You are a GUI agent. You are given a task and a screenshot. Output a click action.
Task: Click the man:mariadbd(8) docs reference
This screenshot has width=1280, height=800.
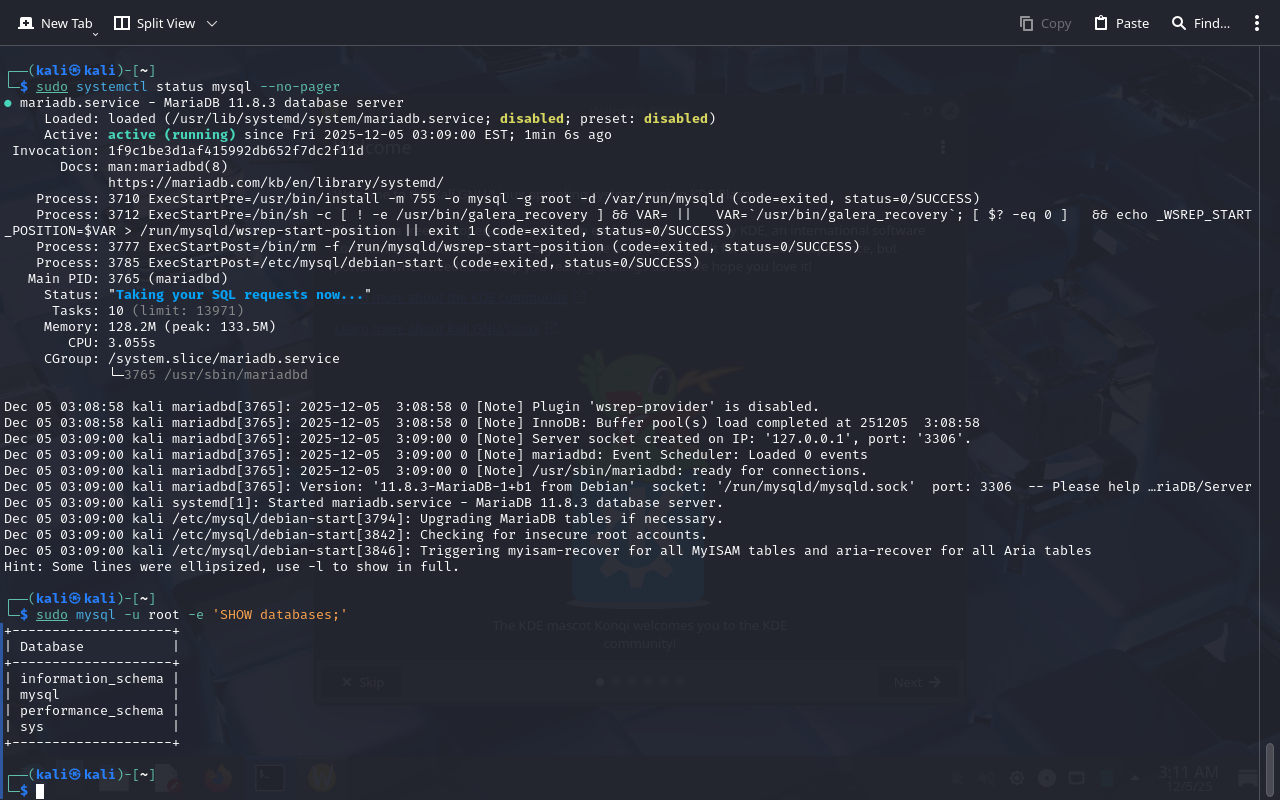(168, 167)
